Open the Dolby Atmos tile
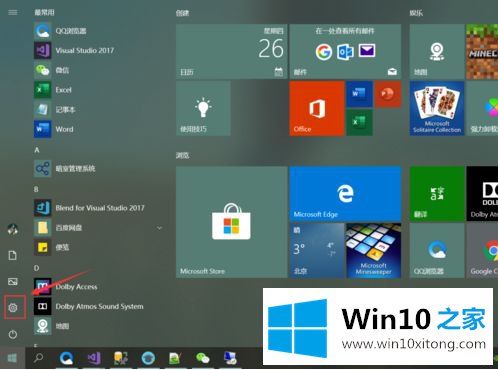This screenshot has height=370, width=498. point(482,194)
